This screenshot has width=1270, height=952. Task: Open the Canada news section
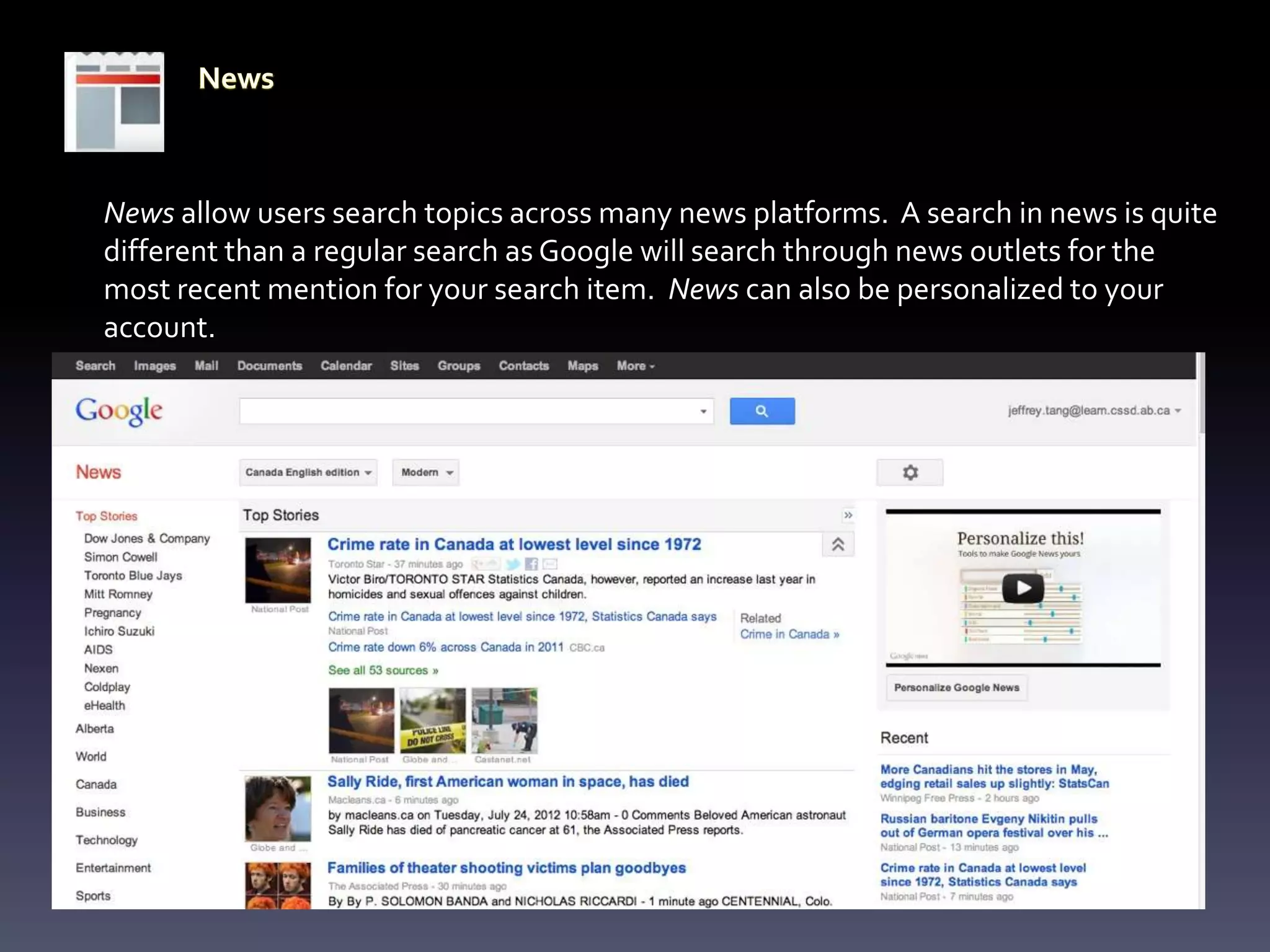click(x=96, y=785)
